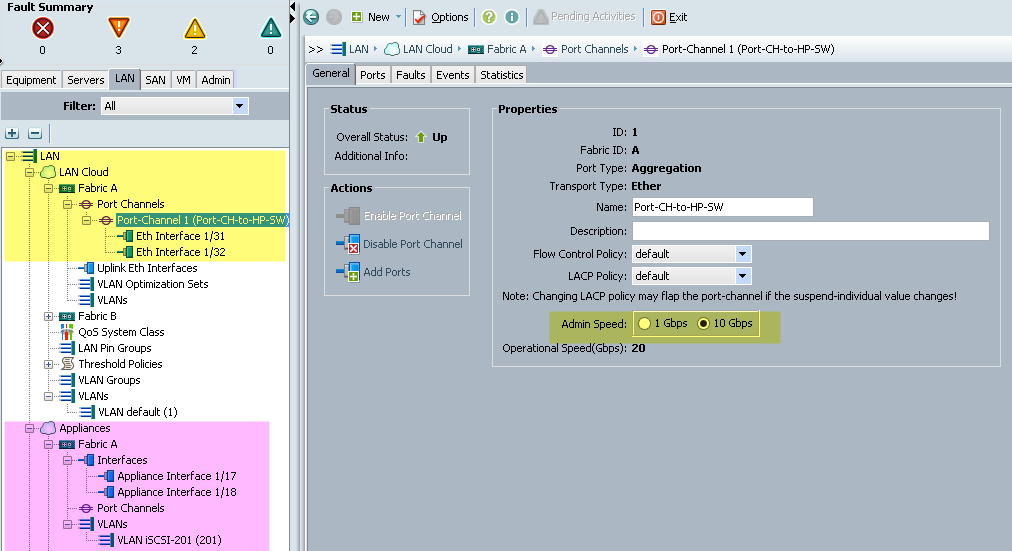
Task: Switch to the Servers tab
Action: click(85, 80)
